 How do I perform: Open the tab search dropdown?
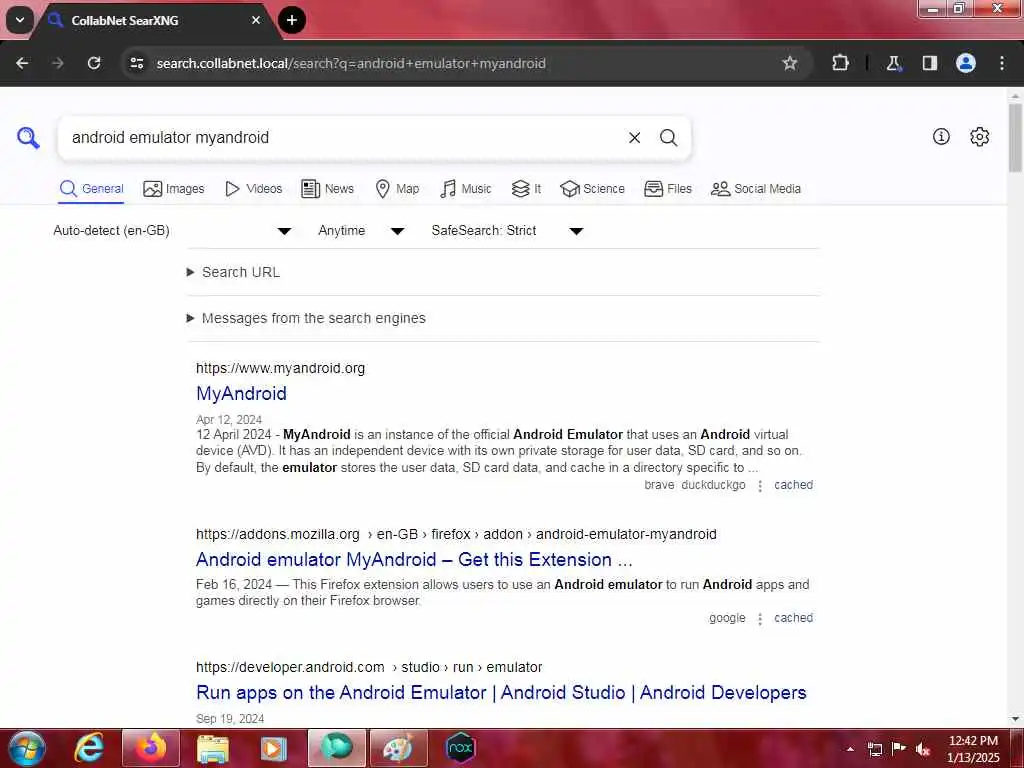(x=20, y=20)
